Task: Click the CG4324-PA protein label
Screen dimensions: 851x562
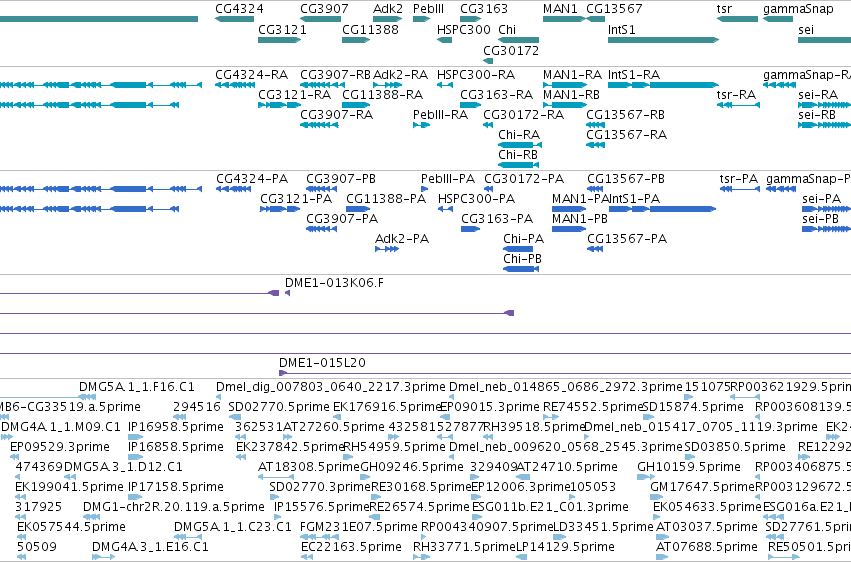Action: [252, 178]
